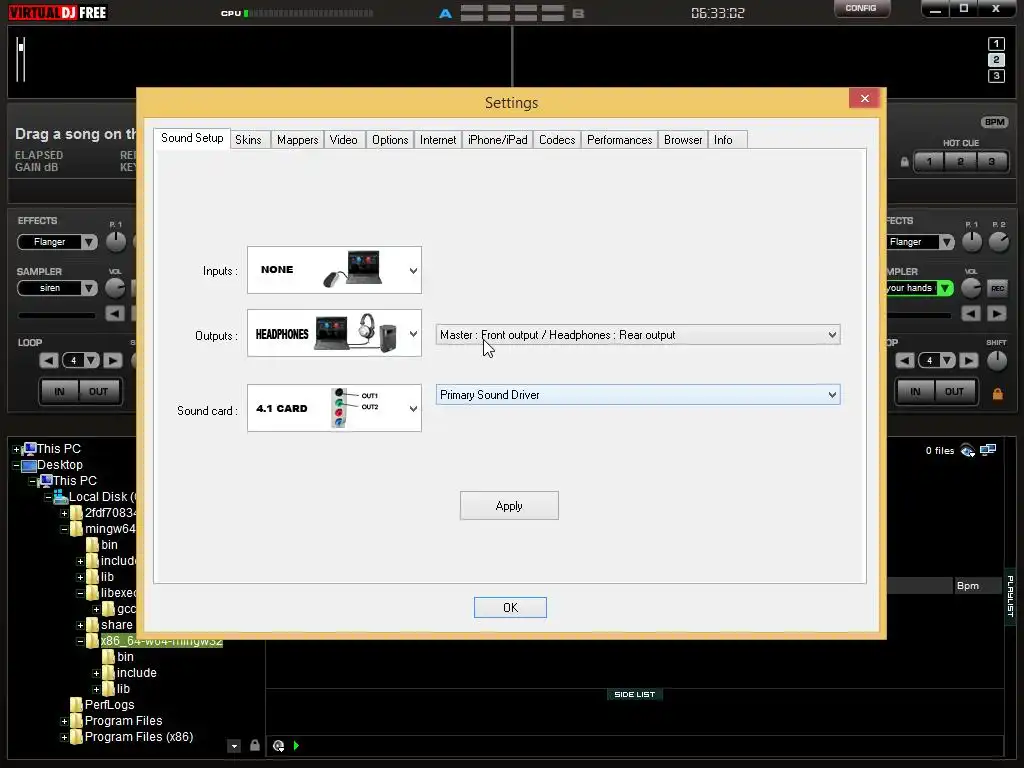
Task: Click the left deck effect P.1 knob
Action: tap(116, 242)
